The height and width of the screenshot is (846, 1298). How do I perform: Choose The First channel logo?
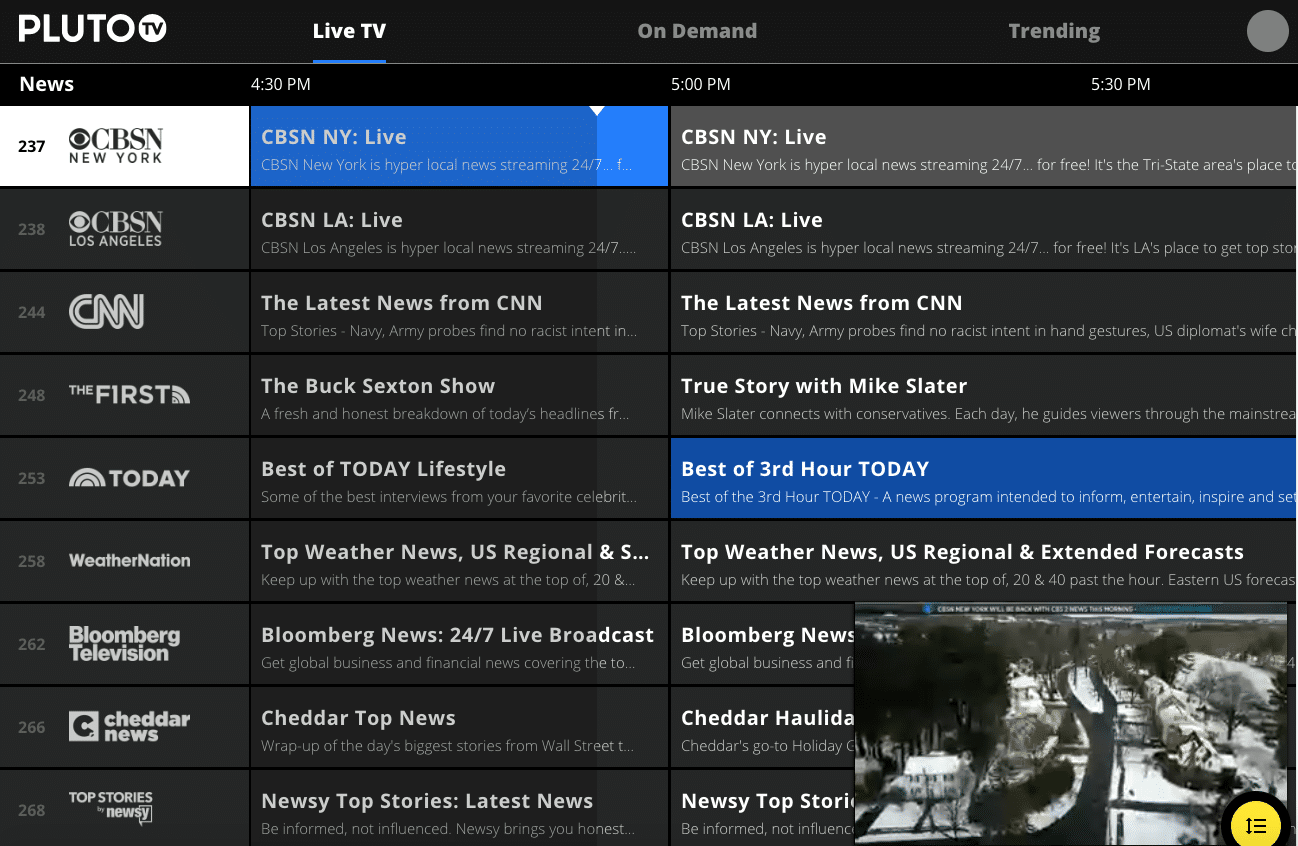[x=129, y=395]
